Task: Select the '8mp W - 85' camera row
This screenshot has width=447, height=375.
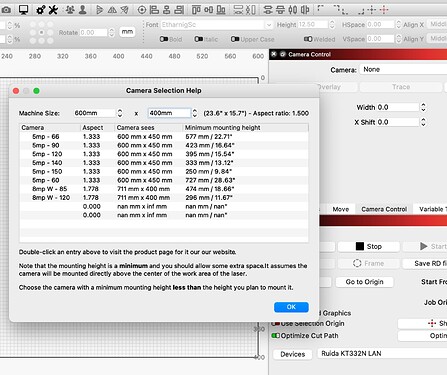Action: click(x=164, y=189)
